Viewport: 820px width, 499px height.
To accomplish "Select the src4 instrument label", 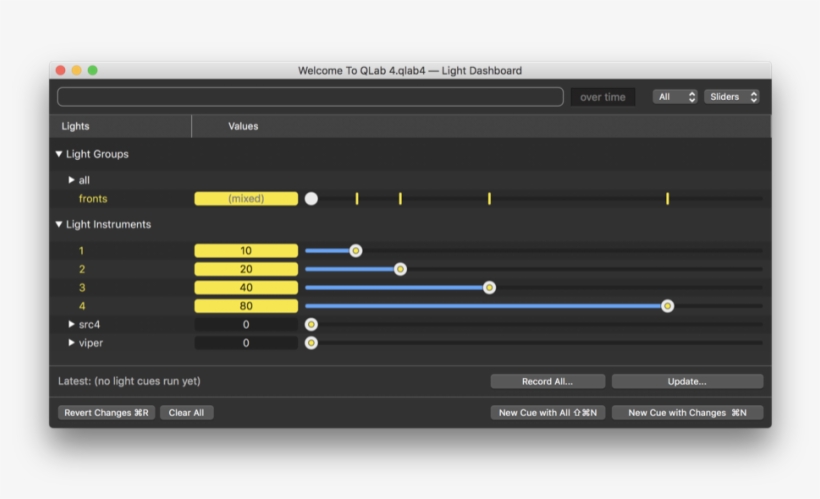I will 89,324.
